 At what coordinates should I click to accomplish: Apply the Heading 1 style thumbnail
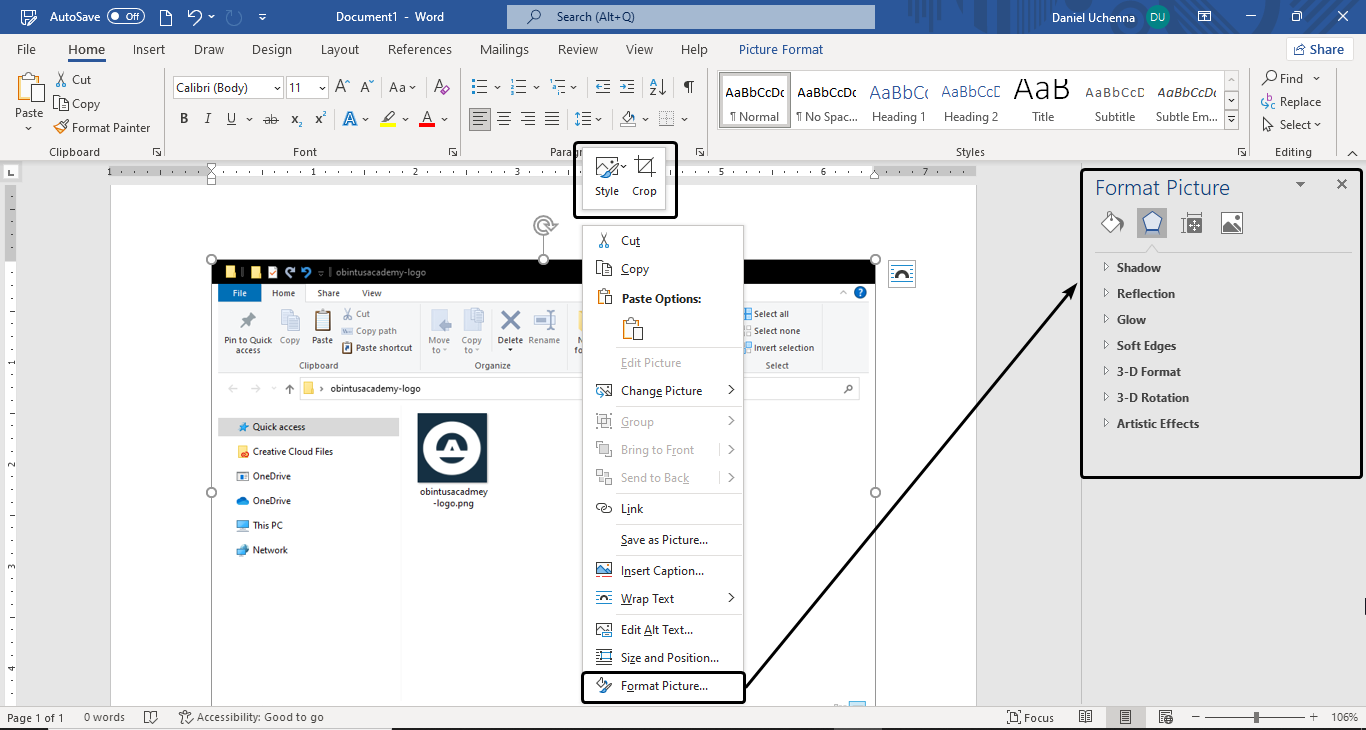click(x=897, y=100)
